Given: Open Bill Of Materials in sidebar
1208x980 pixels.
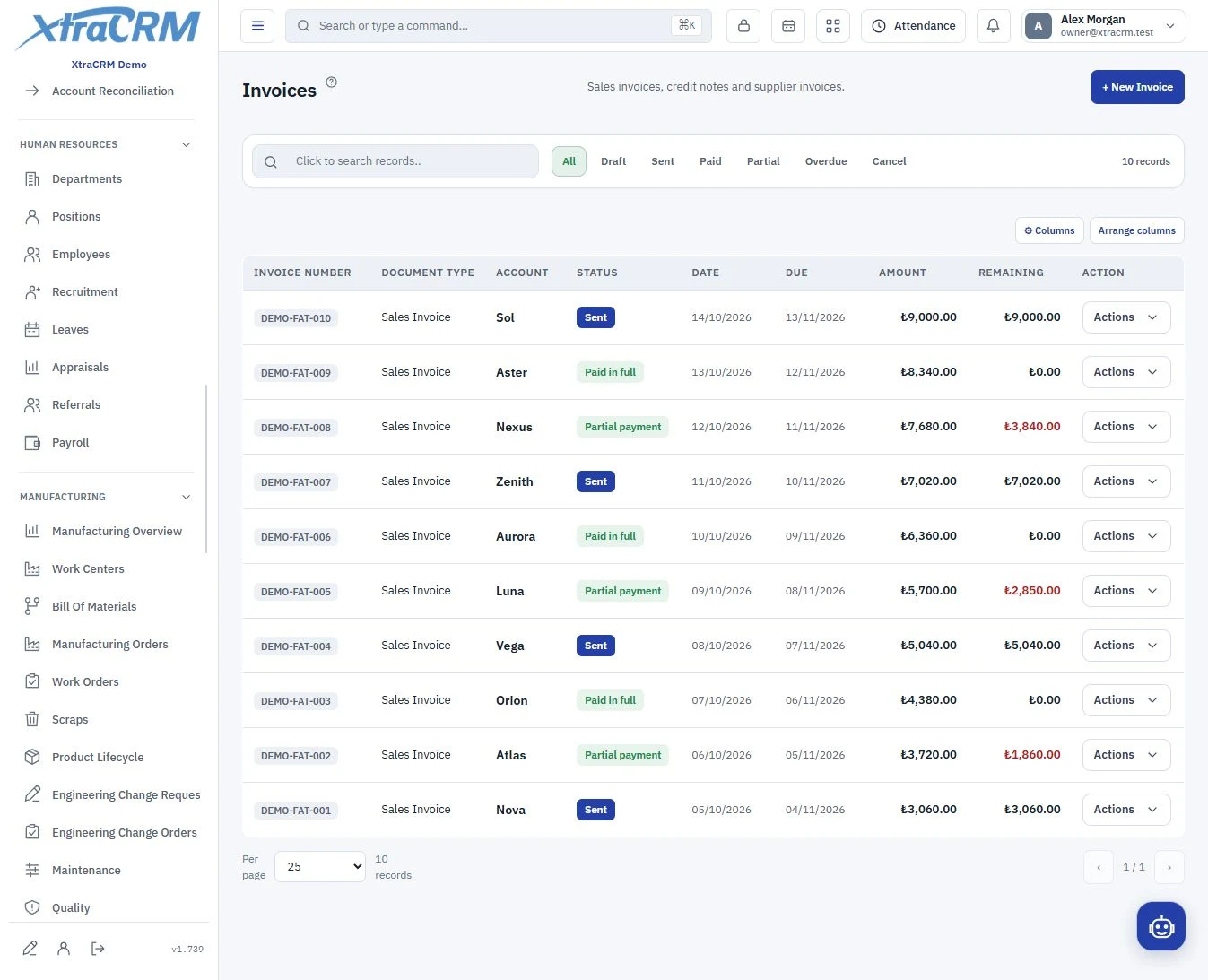Looking at the screenshot, I should 94,607.
